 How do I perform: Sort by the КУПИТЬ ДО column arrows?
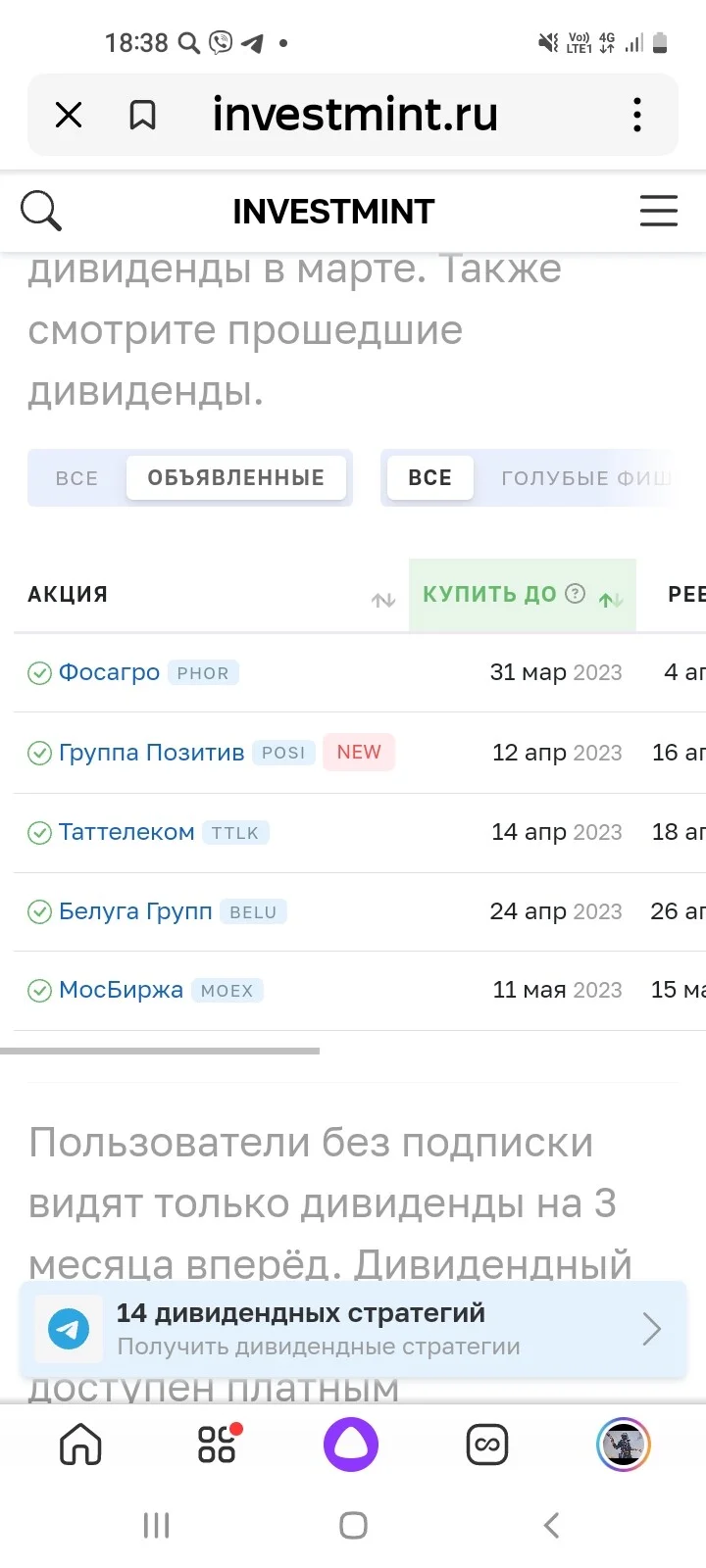click(x=611, y=600)
